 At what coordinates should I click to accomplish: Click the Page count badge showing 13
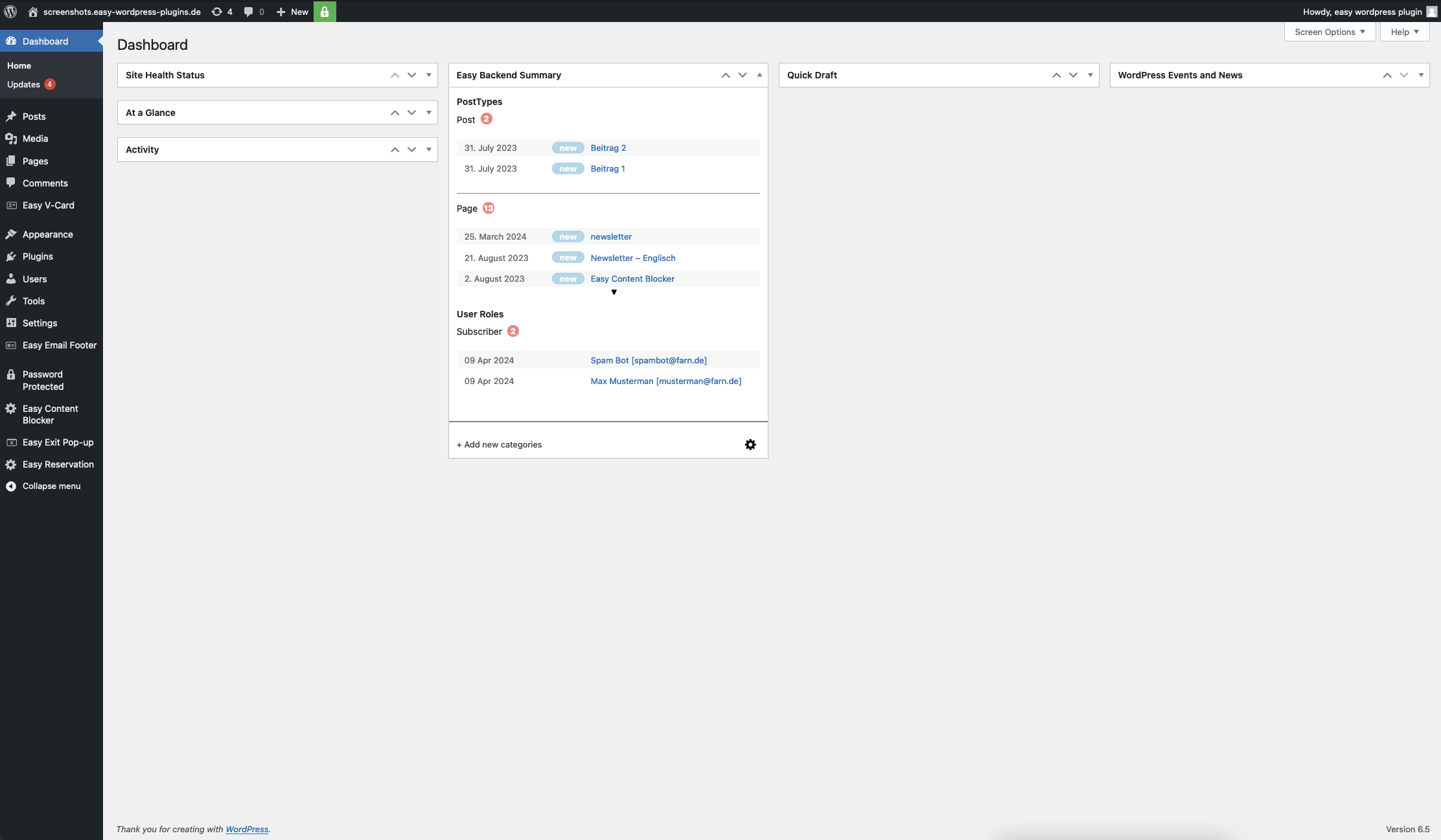489,208
